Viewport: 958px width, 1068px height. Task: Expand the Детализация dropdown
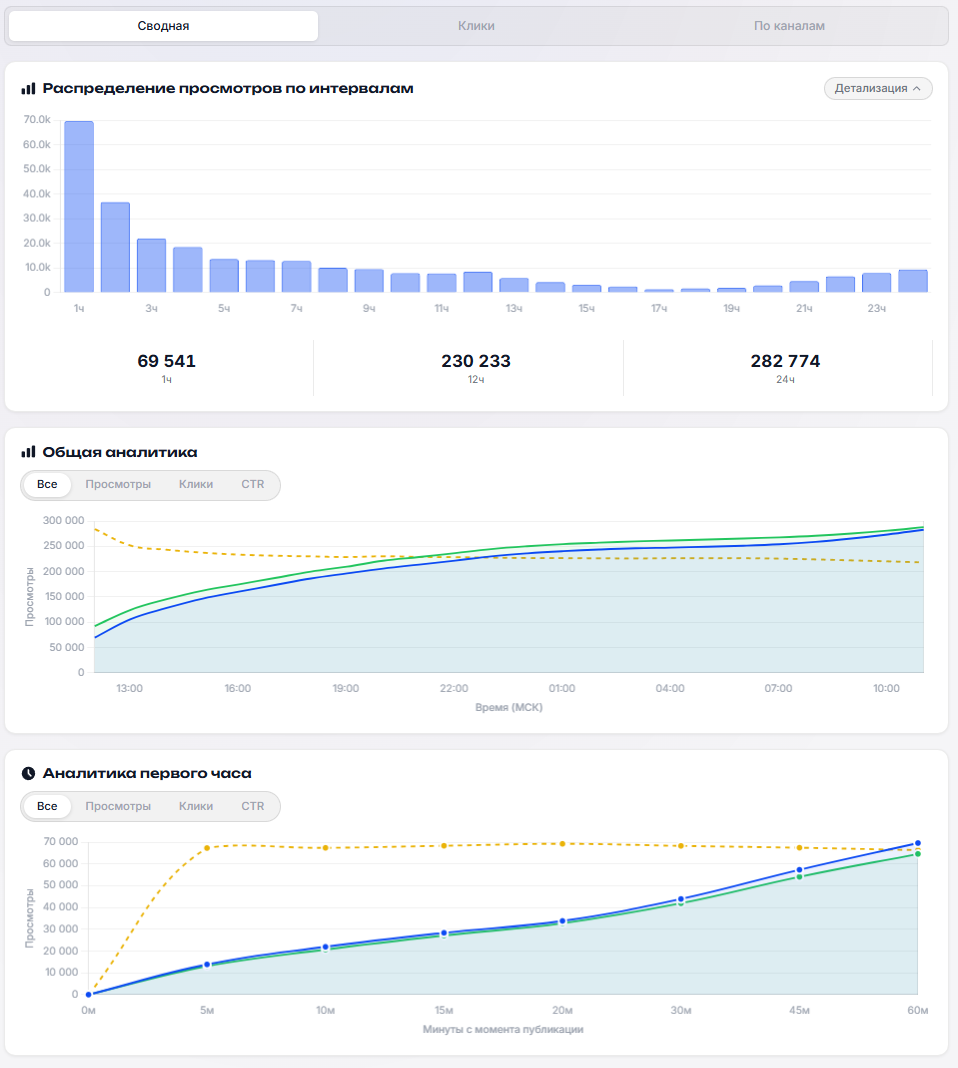[x=878, y=89]
